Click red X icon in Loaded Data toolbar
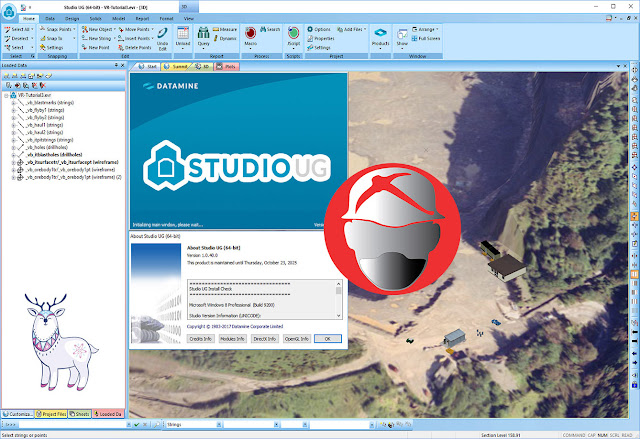 point(42,85)
